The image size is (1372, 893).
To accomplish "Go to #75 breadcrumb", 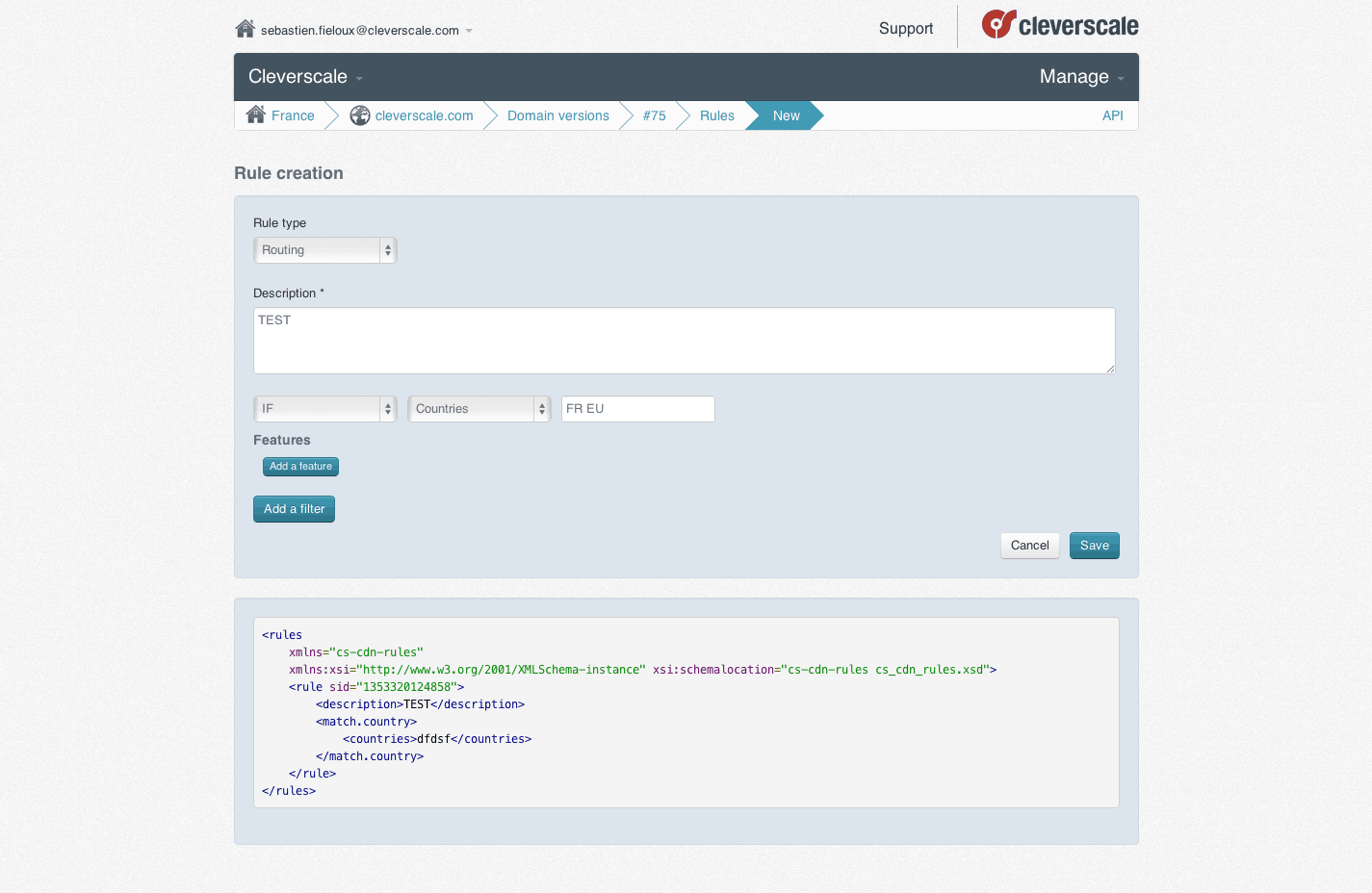I will coord(655,115).
